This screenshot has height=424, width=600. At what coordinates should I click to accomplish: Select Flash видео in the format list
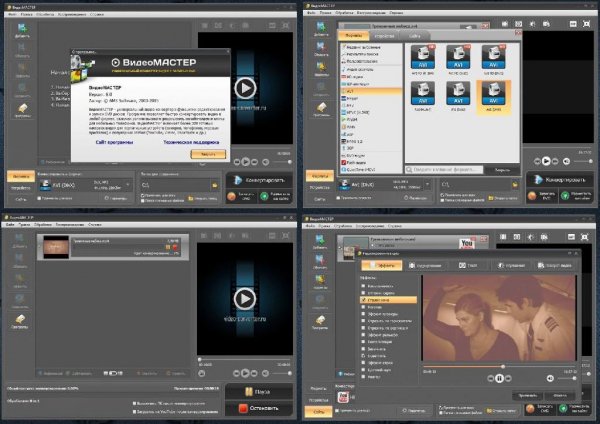pyautogui.click(x=371, y=162)
